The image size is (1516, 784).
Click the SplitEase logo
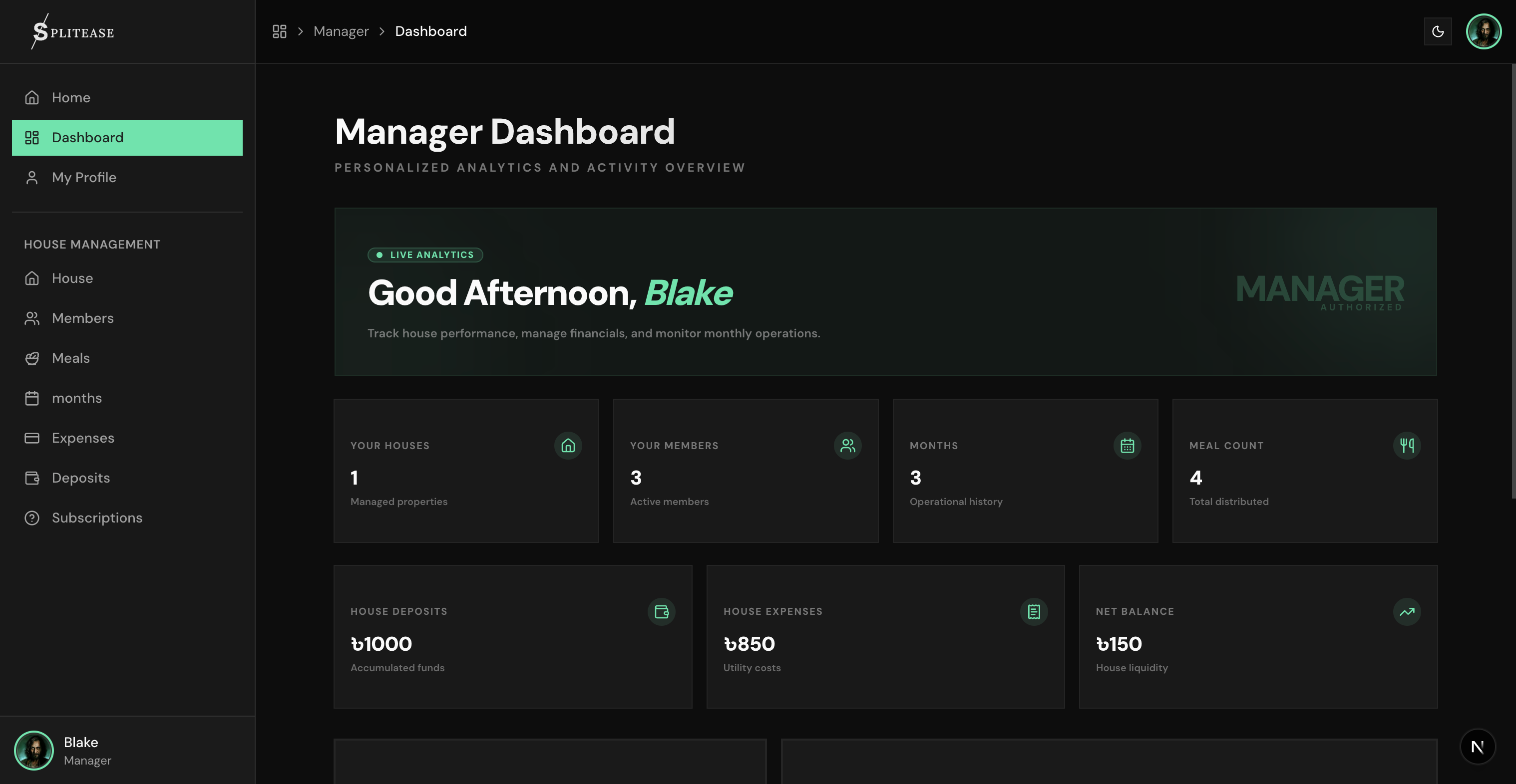pyautogui.click(x=73, y=32)
